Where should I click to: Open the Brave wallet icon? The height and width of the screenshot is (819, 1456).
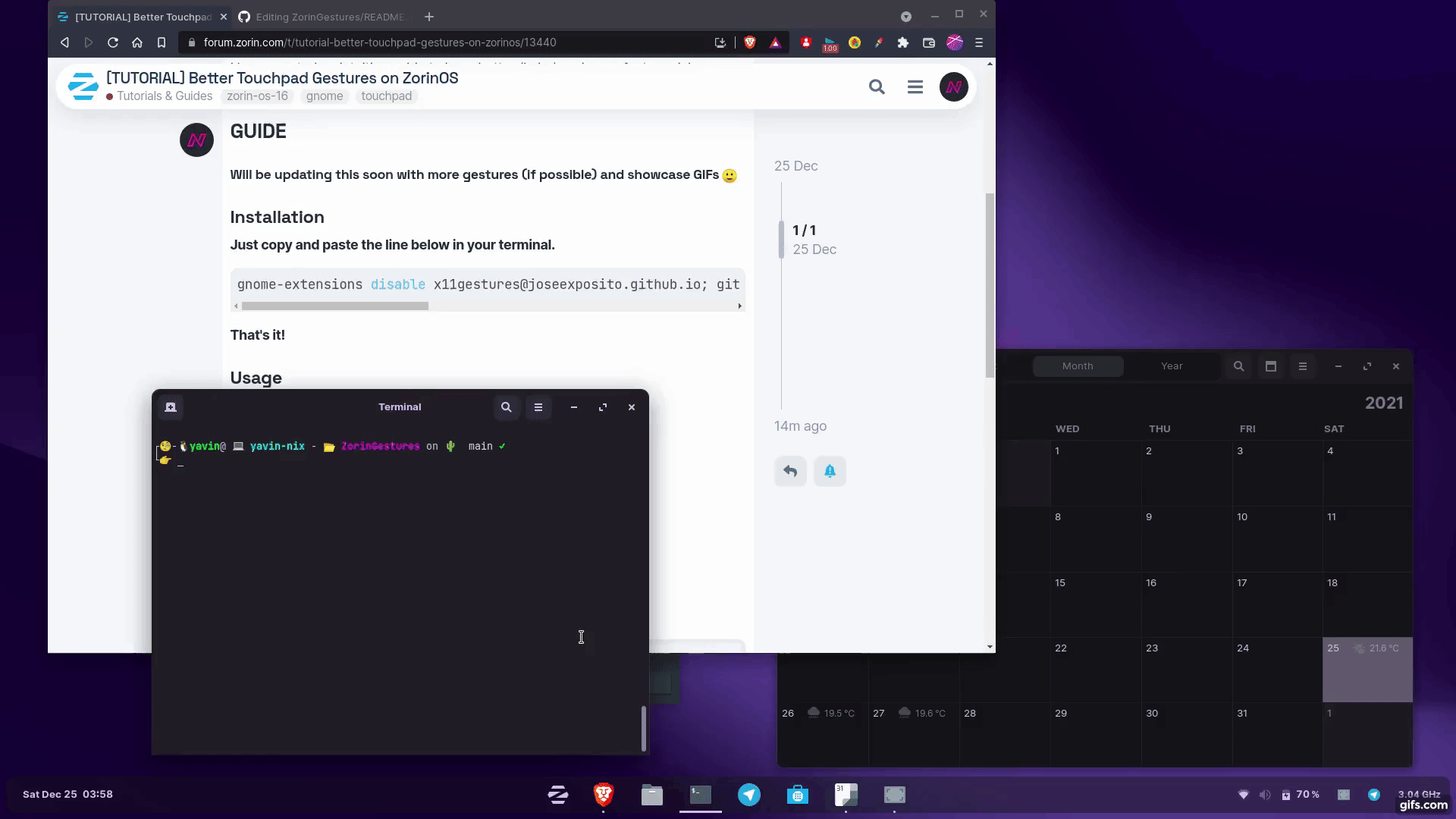[x=928, y=42]
